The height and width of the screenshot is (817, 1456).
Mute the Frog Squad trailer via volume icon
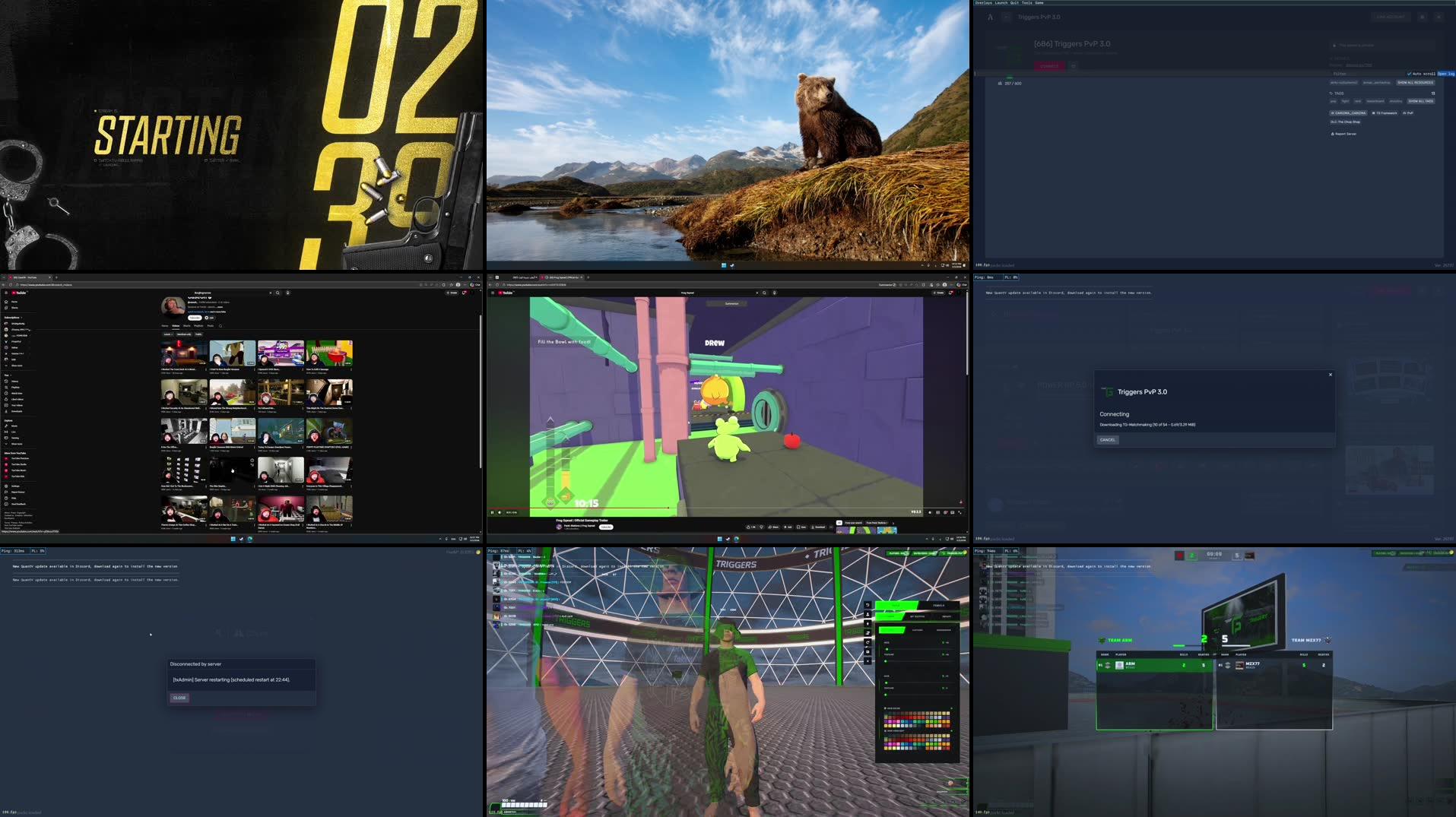pos(500,512)
